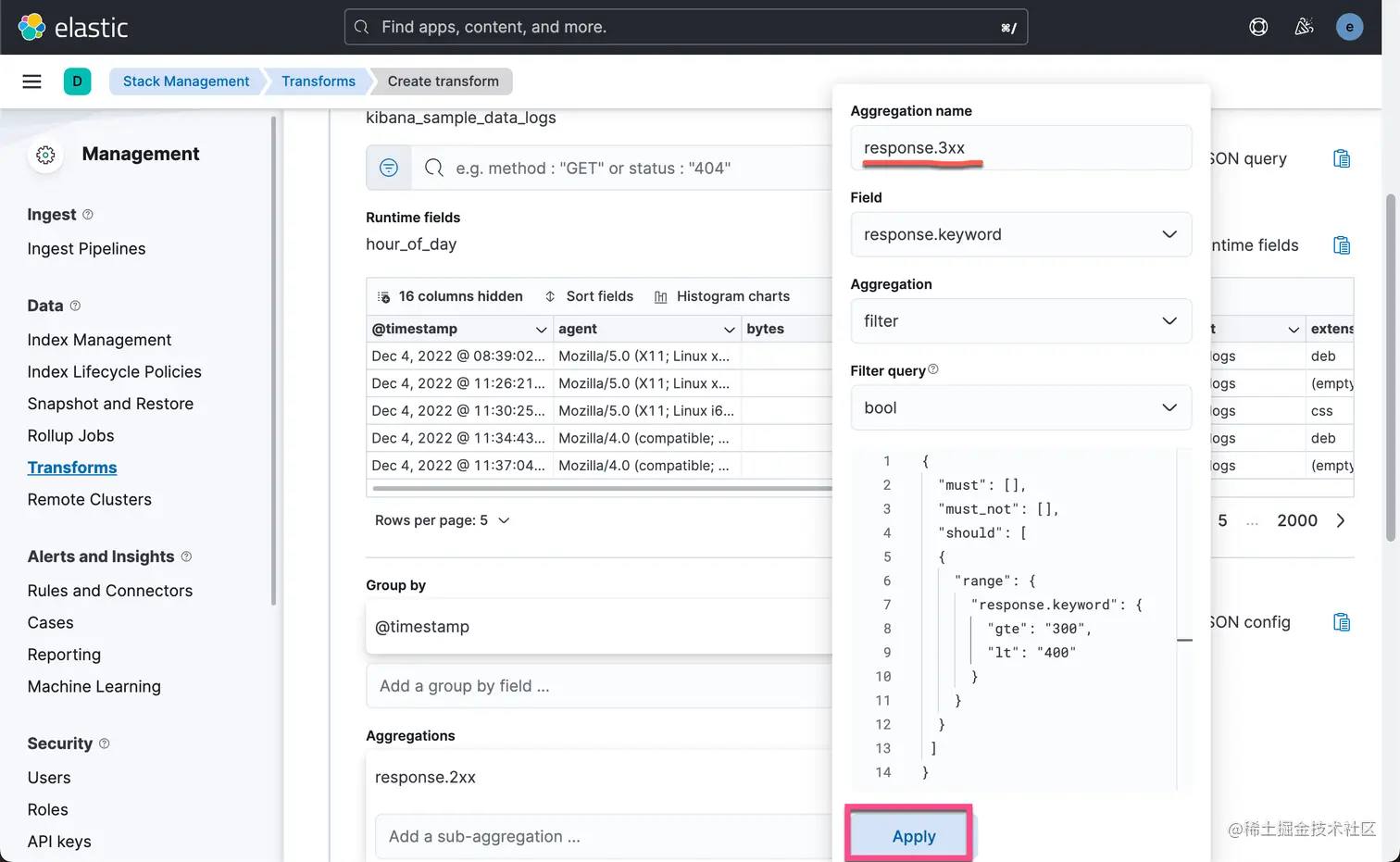Toggle Histogram charts

[x=722, y=296]
